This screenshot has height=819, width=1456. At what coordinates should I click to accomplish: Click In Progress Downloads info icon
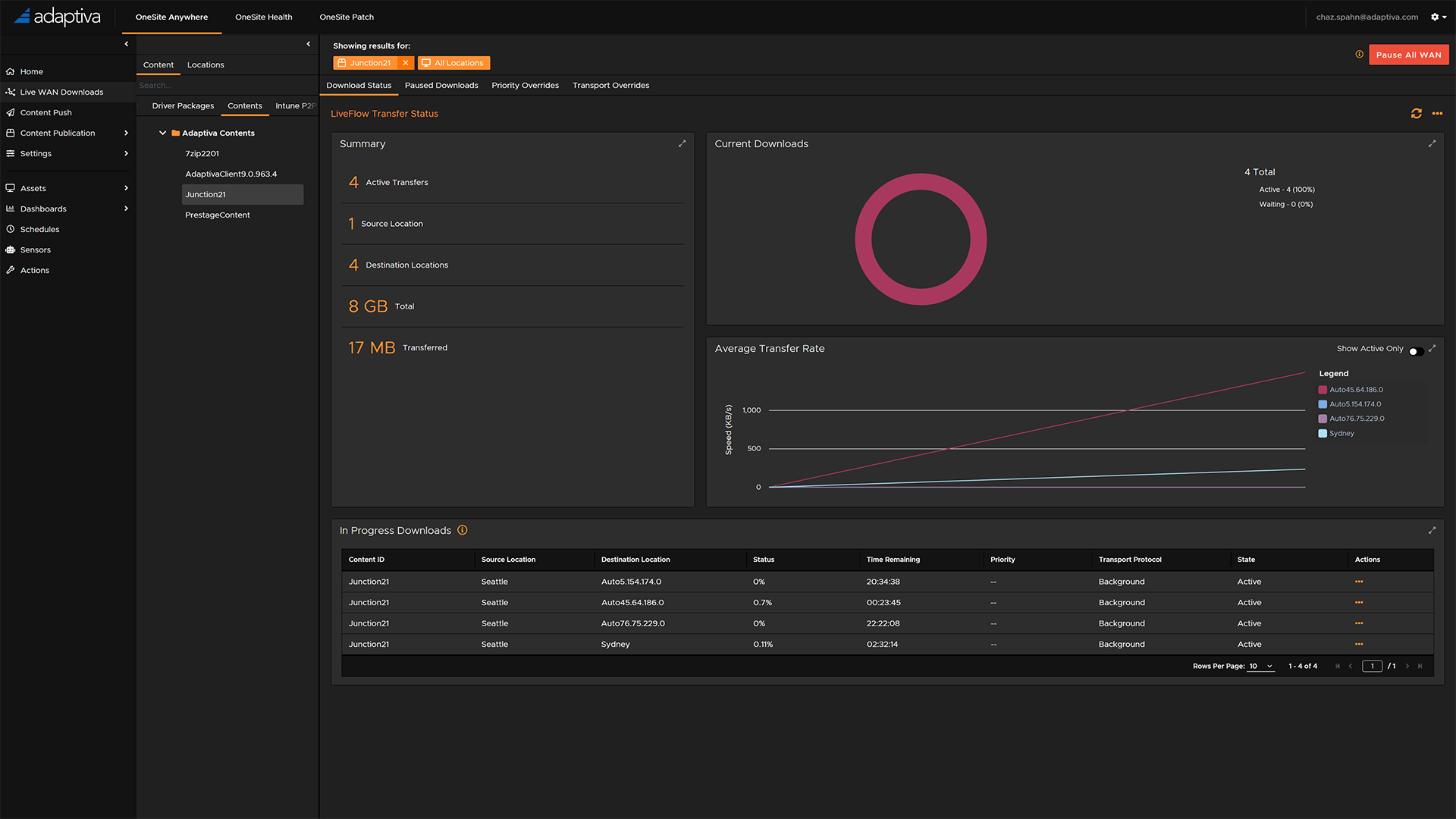[463, 531]
